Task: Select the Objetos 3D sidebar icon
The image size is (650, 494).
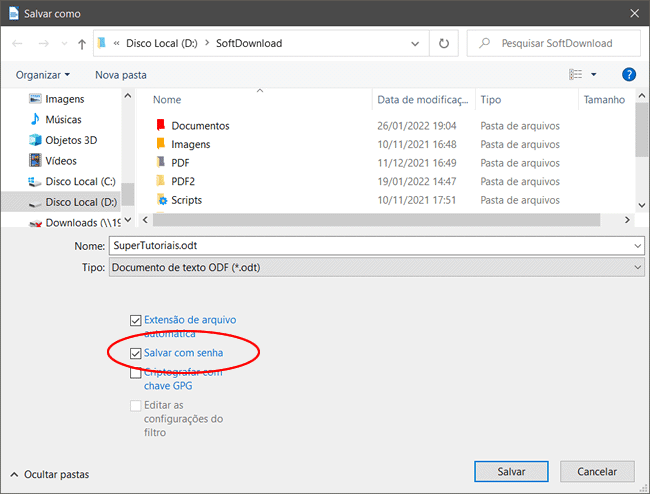Action: [x=35, y=140]
